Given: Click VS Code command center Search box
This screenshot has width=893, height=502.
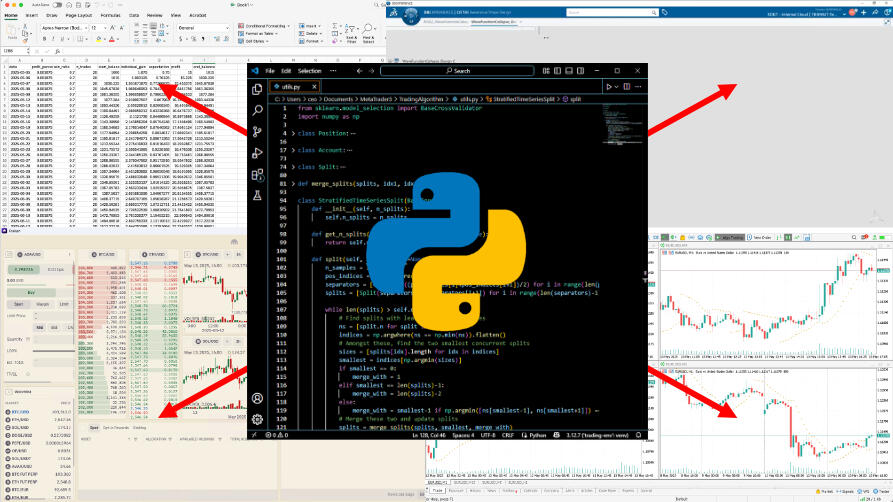Looking at the screenshot, I should click(457, 71).
